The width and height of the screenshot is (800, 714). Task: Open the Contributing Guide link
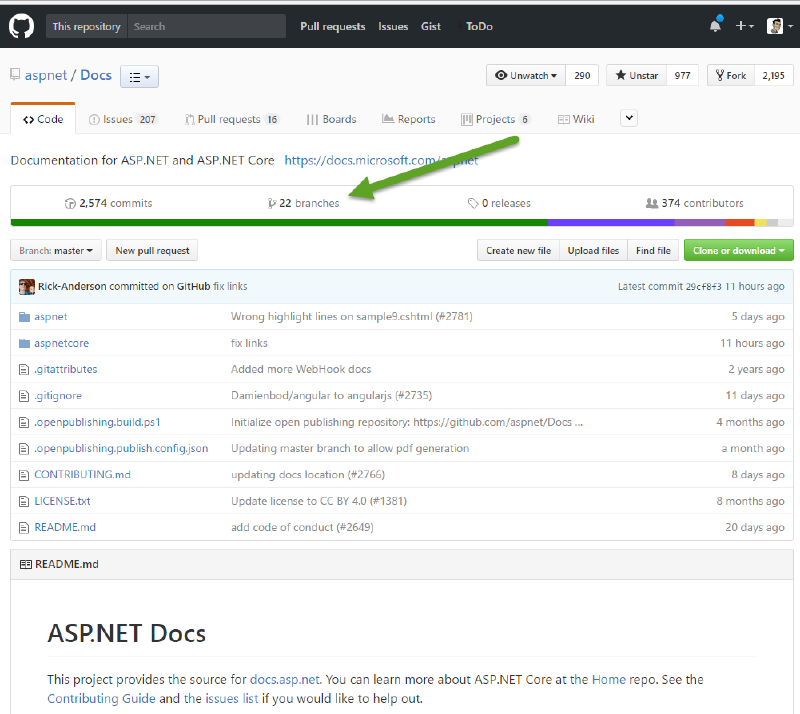pyautogui.click(x=101, y=699)
